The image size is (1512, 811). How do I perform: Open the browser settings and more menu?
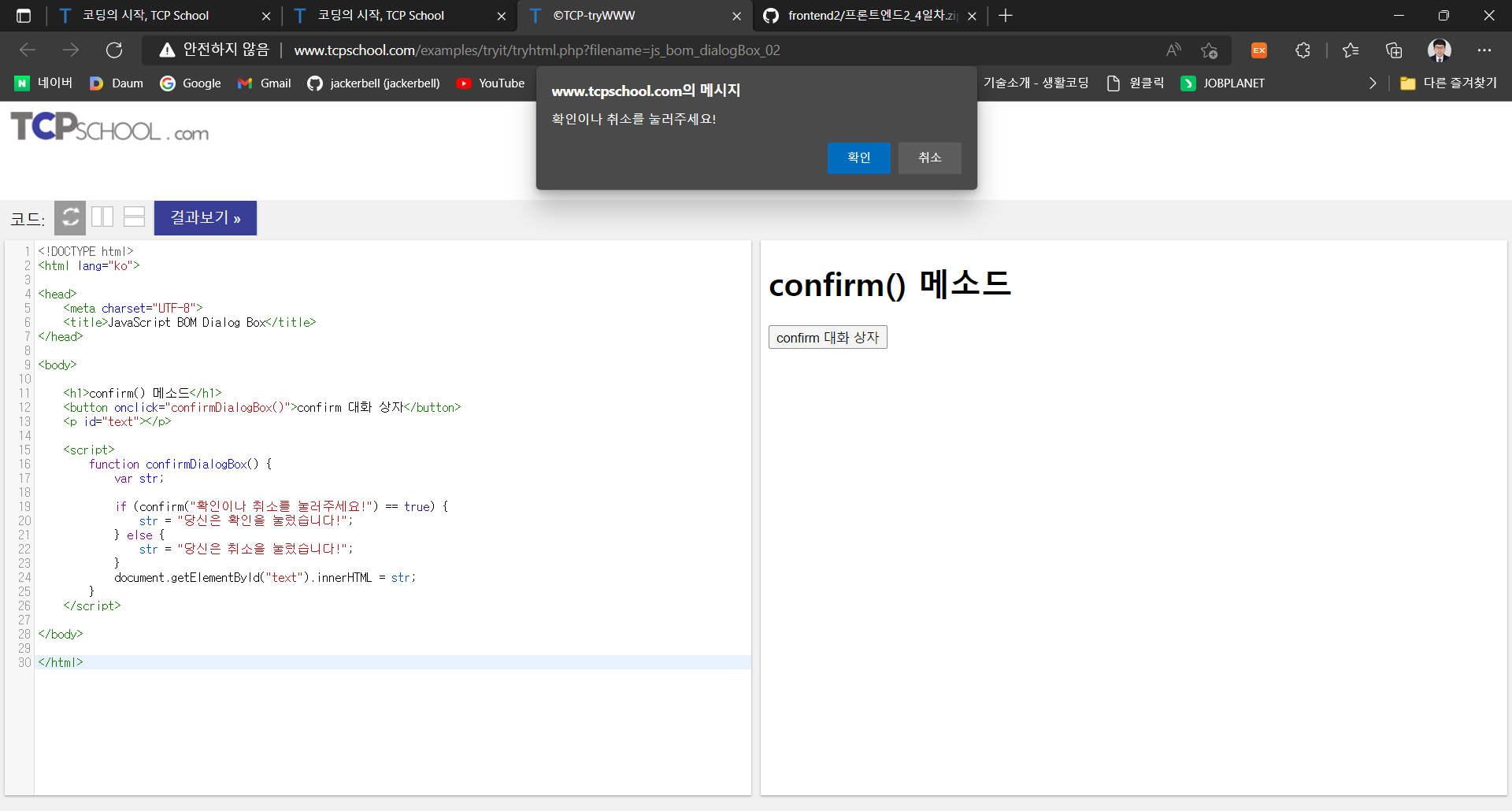1484,50
